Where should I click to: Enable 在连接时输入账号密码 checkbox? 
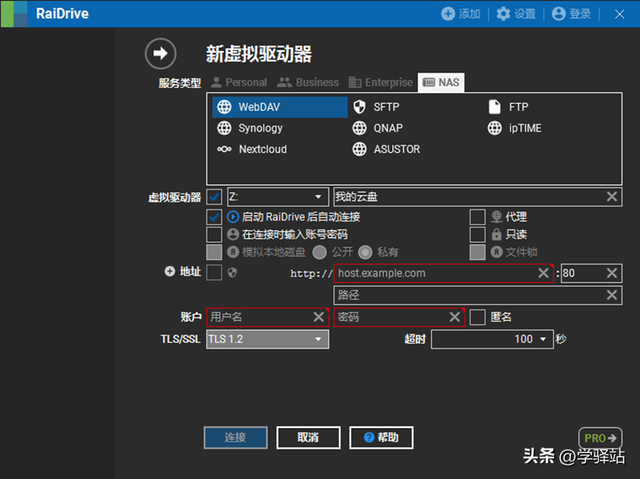pyautogui.click(x=214, y=234)
